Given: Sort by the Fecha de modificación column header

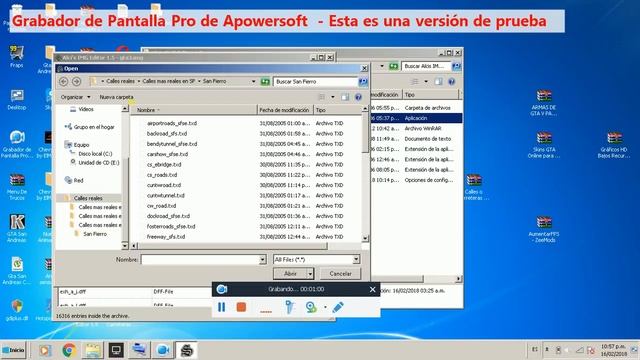Looking at the screenshot, I should pos(285,110).
